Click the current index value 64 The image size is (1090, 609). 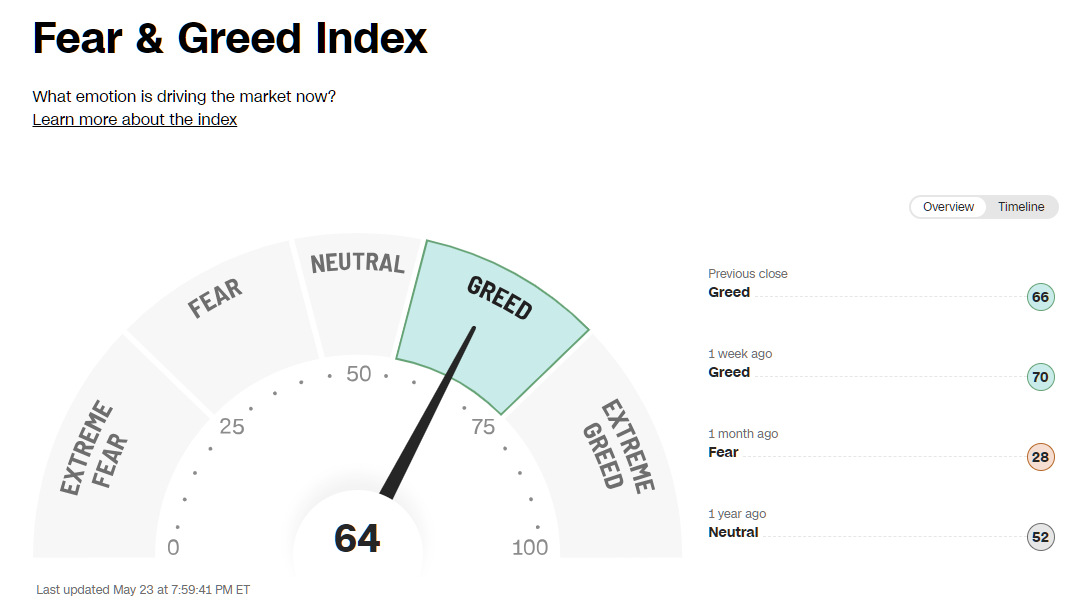[357, 539]
